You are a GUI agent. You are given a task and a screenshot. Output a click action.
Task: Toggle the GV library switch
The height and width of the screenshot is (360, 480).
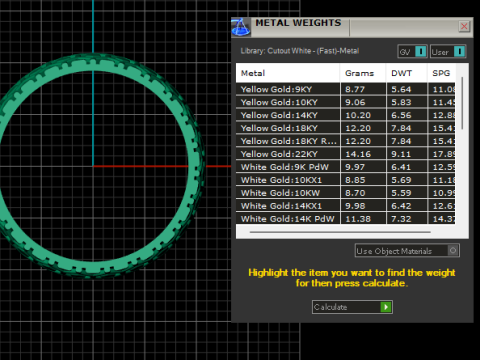pyautogui.click(x=412, y=52)
